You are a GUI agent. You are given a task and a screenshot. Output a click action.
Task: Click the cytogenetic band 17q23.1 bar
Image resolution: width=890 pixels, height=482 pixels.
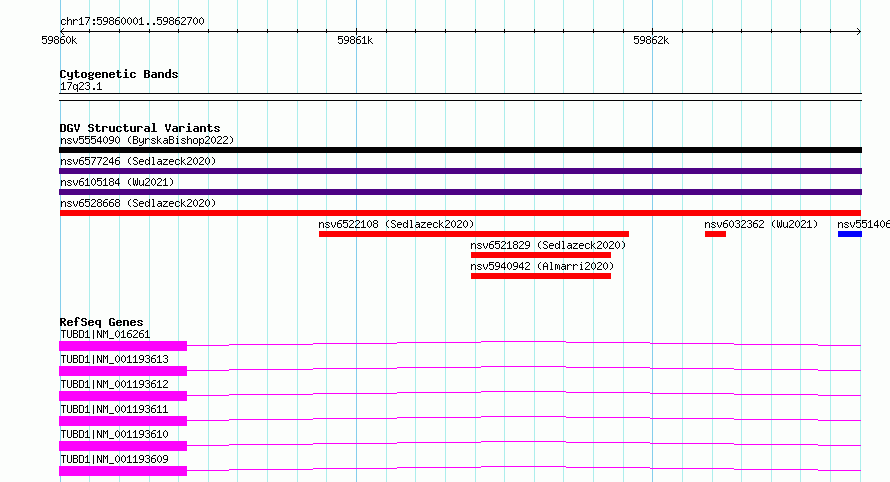[x=460, y=97]
